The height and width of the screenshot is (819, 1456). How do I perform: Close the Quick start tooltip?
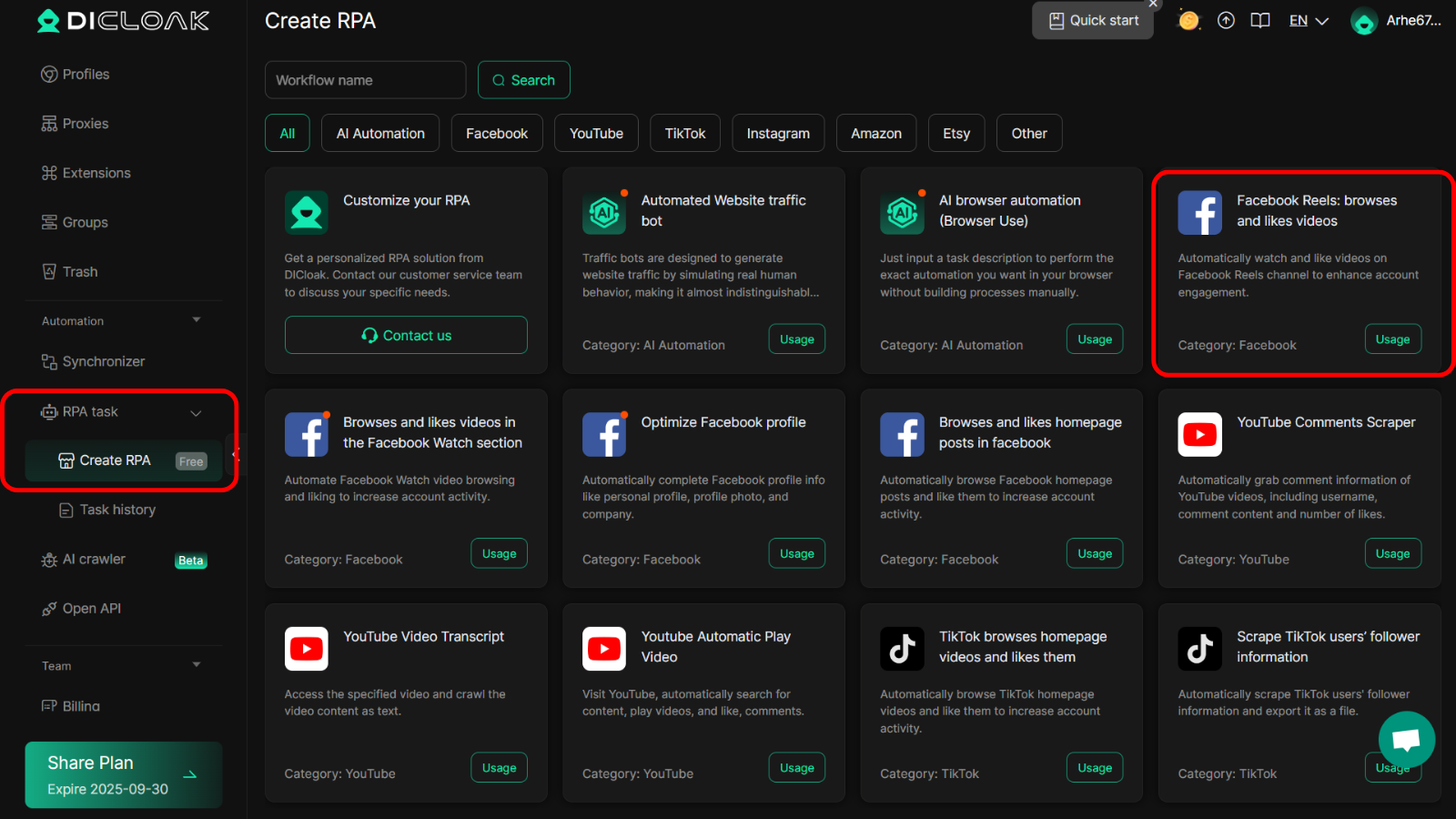pyautogui.click(x=1153, y=4)
